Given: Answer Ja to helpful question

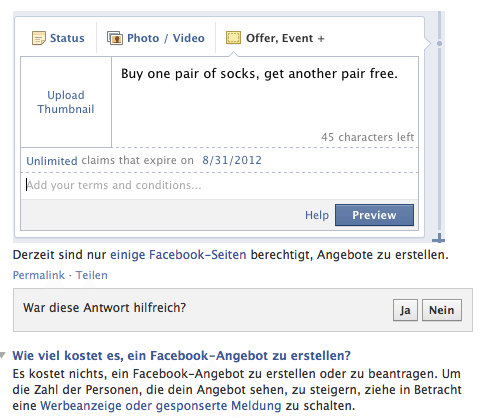Looking at the screenshot, I should click(x=405, y=310).
